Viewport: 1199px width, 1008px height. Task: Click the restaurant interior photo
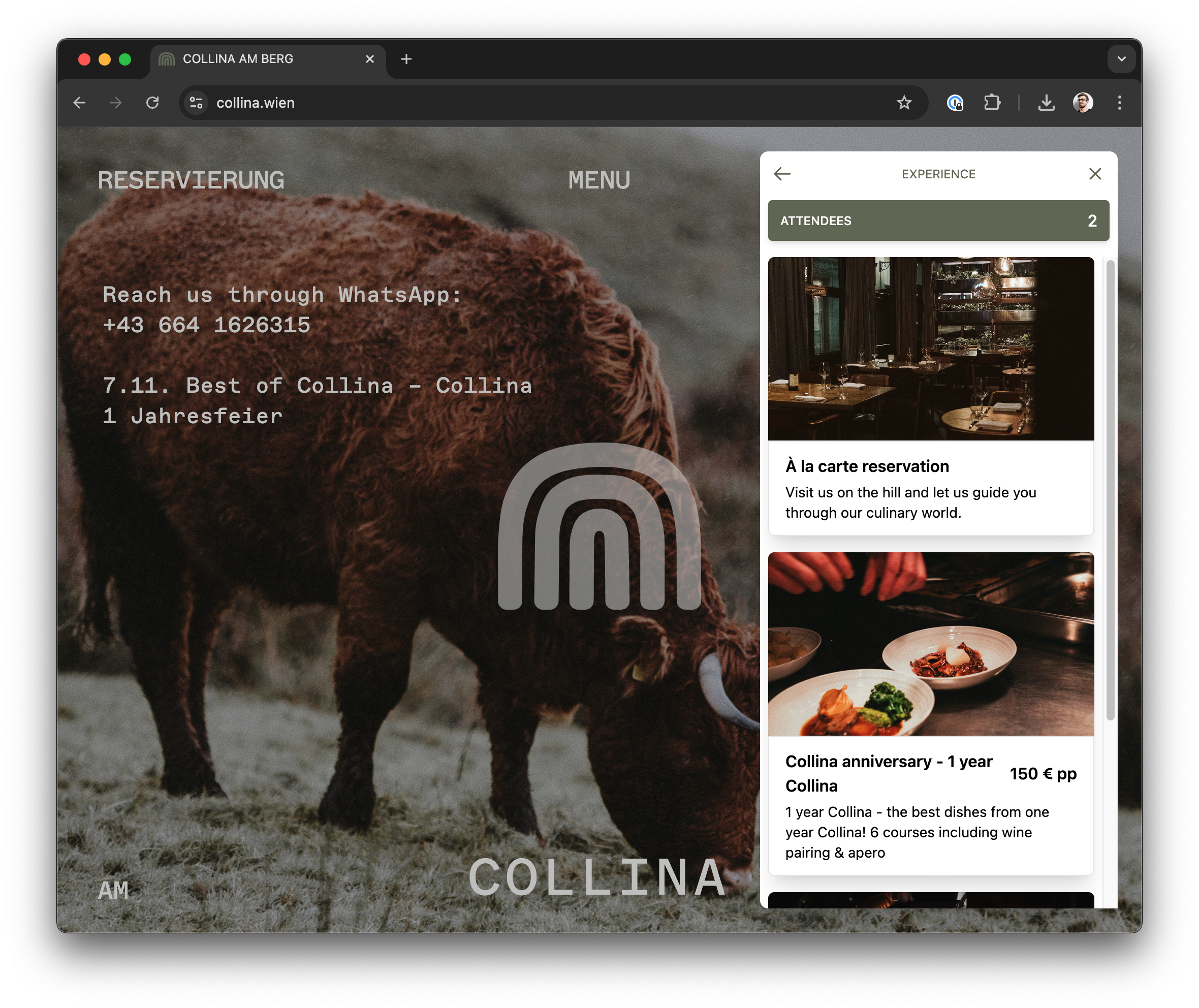(x=930, y=349)
